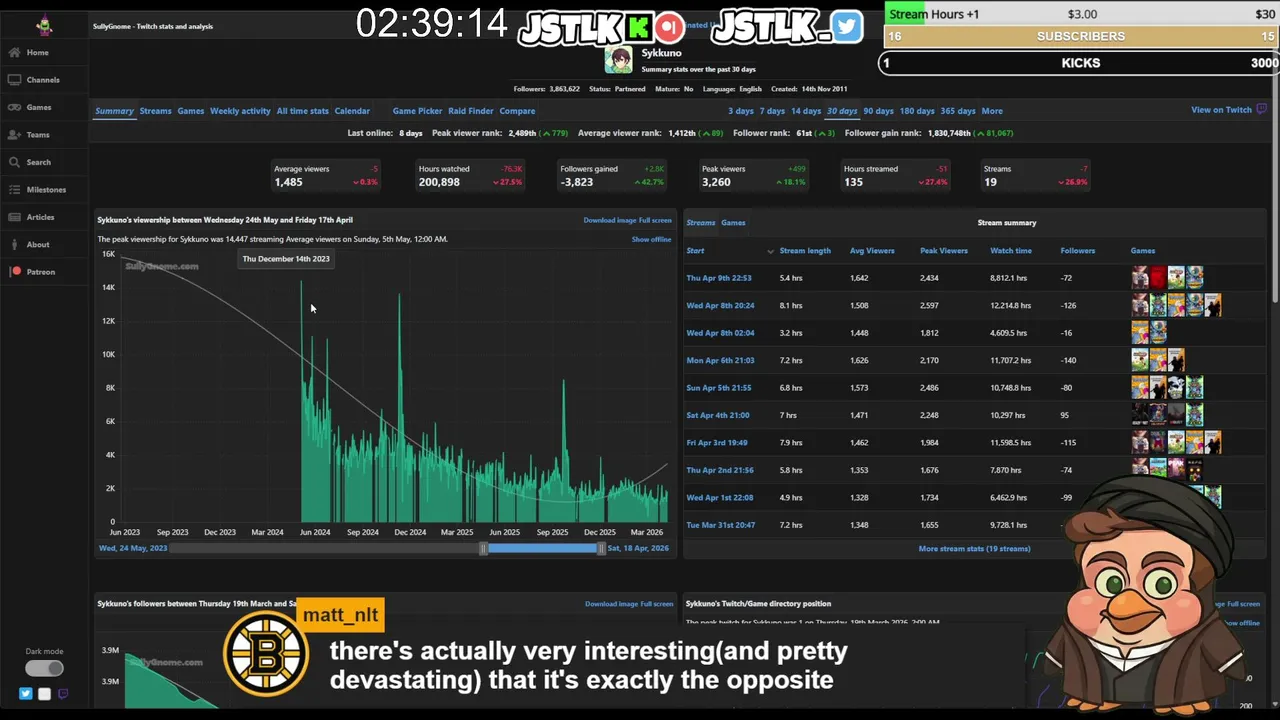Open the Tue Mar 31st 20:47 stream

click(x=720, y=525)
